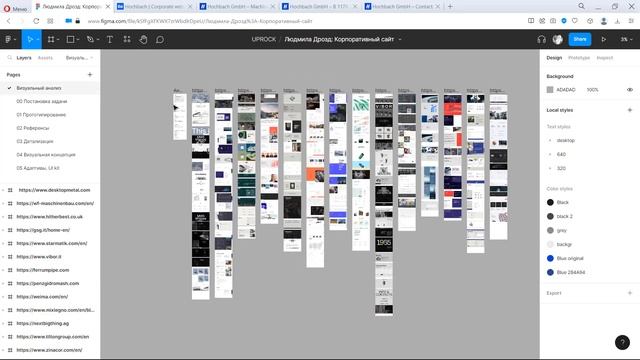Select the Comment tool

(x=160, y=40)
